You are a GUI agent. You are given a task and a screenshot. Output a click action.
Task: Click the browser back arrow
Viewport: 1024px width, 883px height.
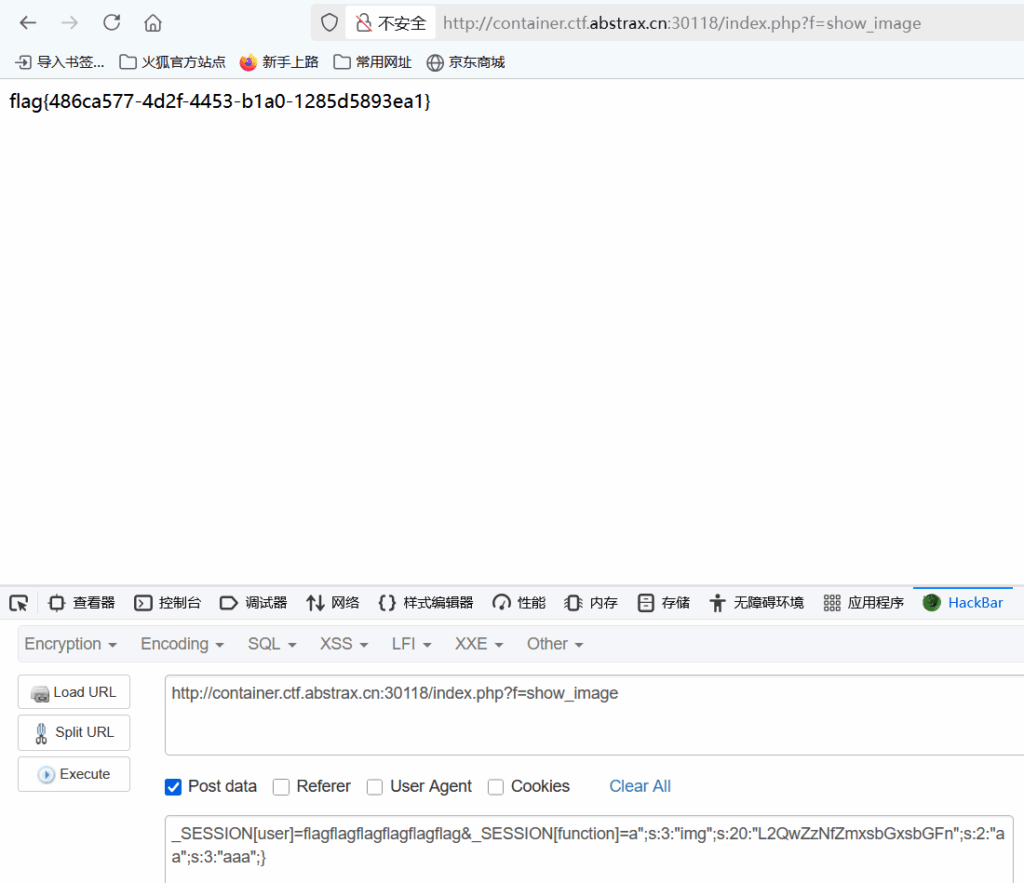pos(28,23)
